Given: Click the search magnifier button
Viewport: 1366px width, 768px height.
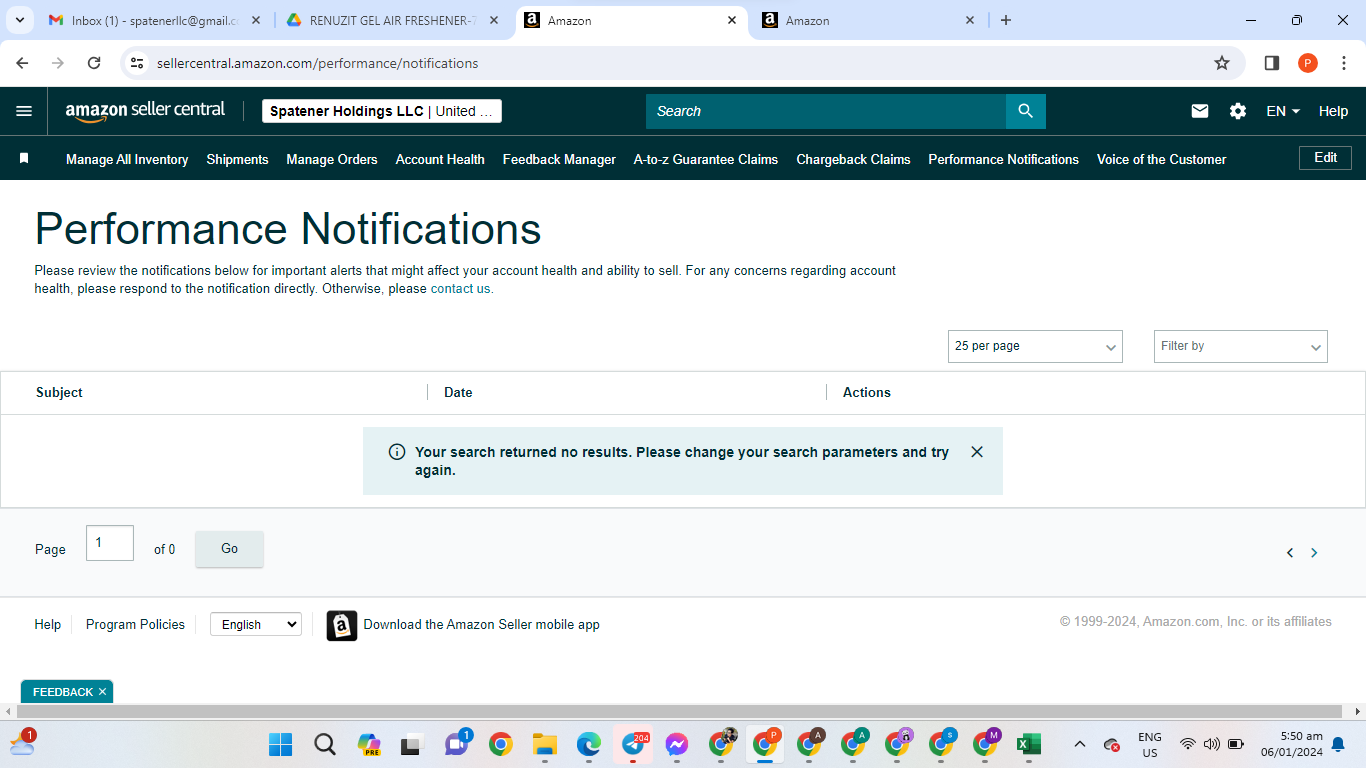Looking at the screenshot, I should [1025, 111].
